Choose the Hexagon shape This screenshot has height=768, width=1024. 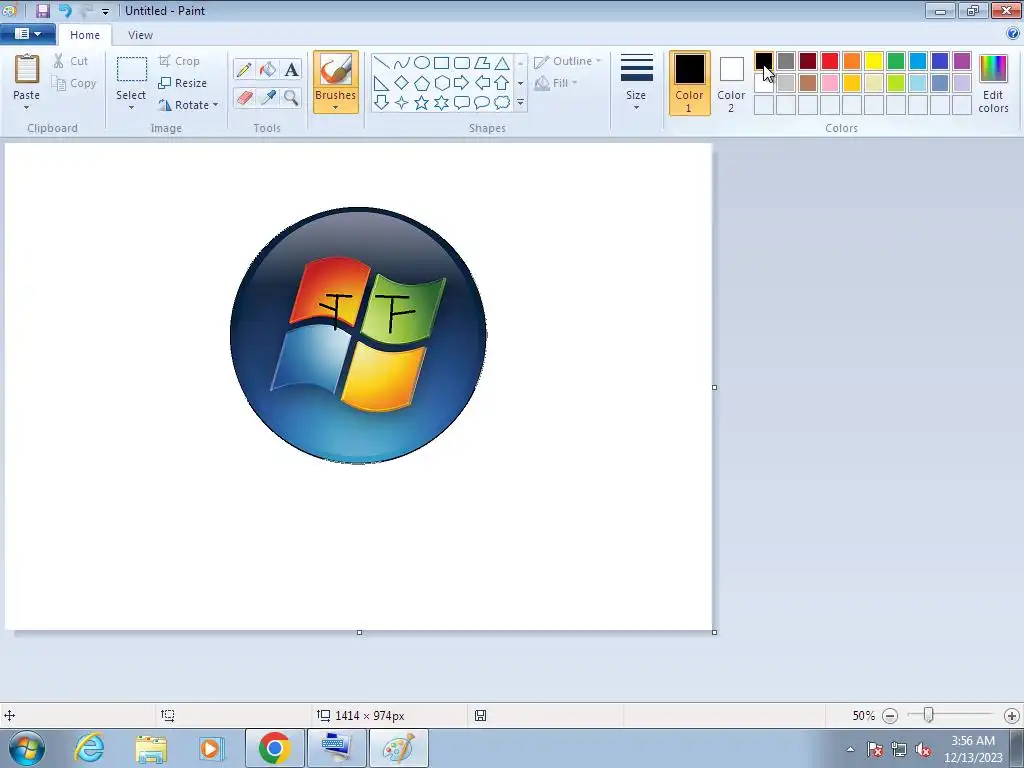[441, 83]
